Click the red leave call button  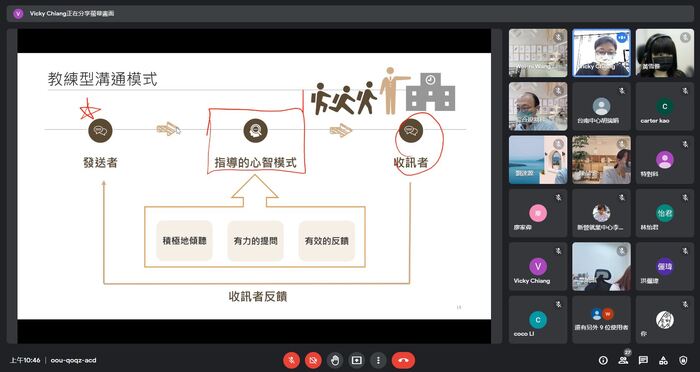403,360
